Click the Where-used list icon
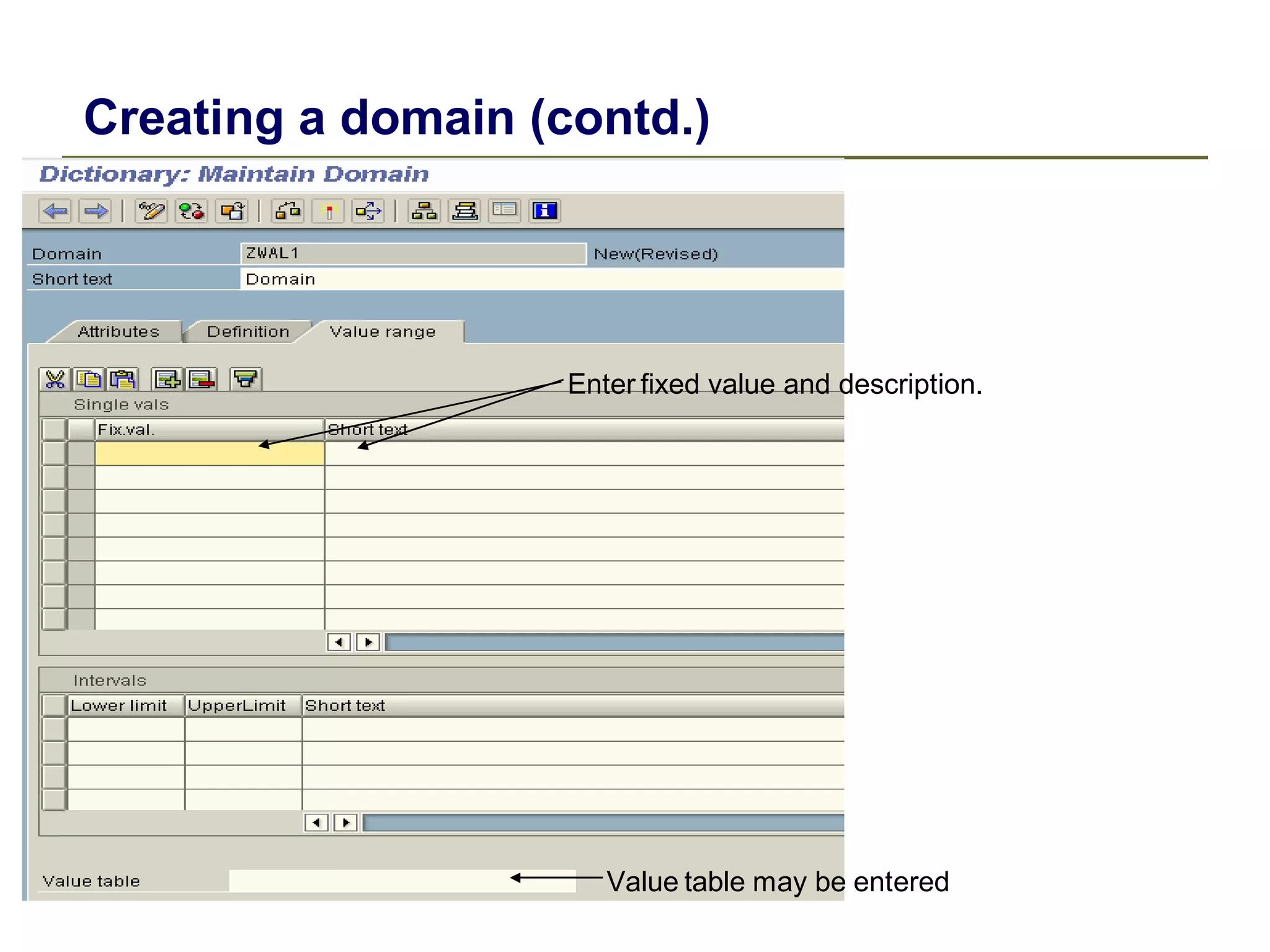Screen dimensions: 1270x952 pyautogui.click(x=368, y=211)
